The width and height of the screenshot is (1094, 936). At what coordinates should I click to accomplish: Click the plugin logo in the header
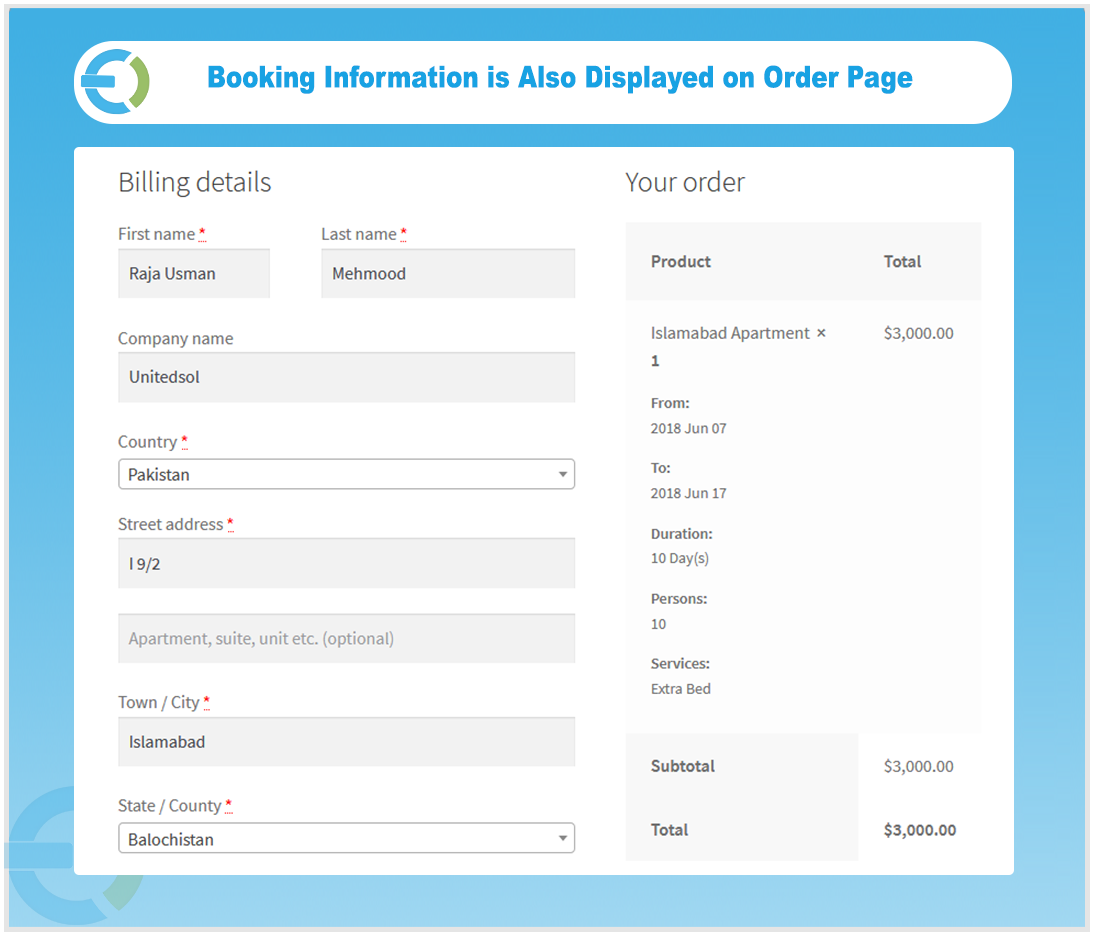(113, 81)
